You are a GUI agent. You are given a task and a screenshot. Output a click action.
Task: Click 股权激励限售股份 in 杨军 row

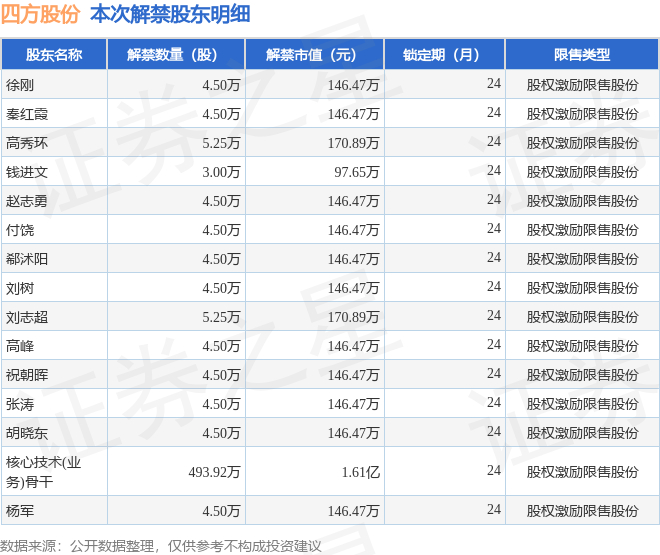point(583,511)
